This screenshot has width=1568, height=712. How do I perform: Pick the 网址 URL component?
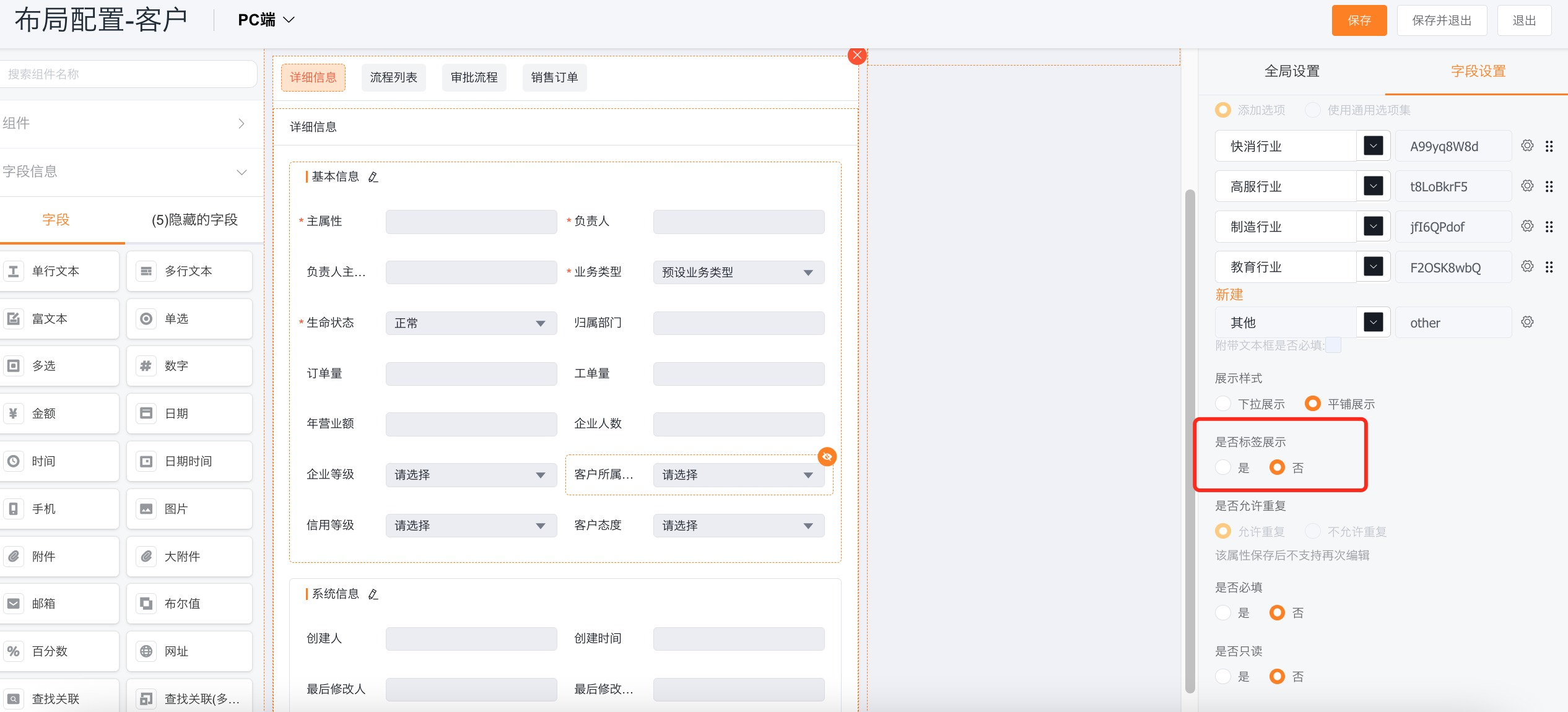(189, 651)
